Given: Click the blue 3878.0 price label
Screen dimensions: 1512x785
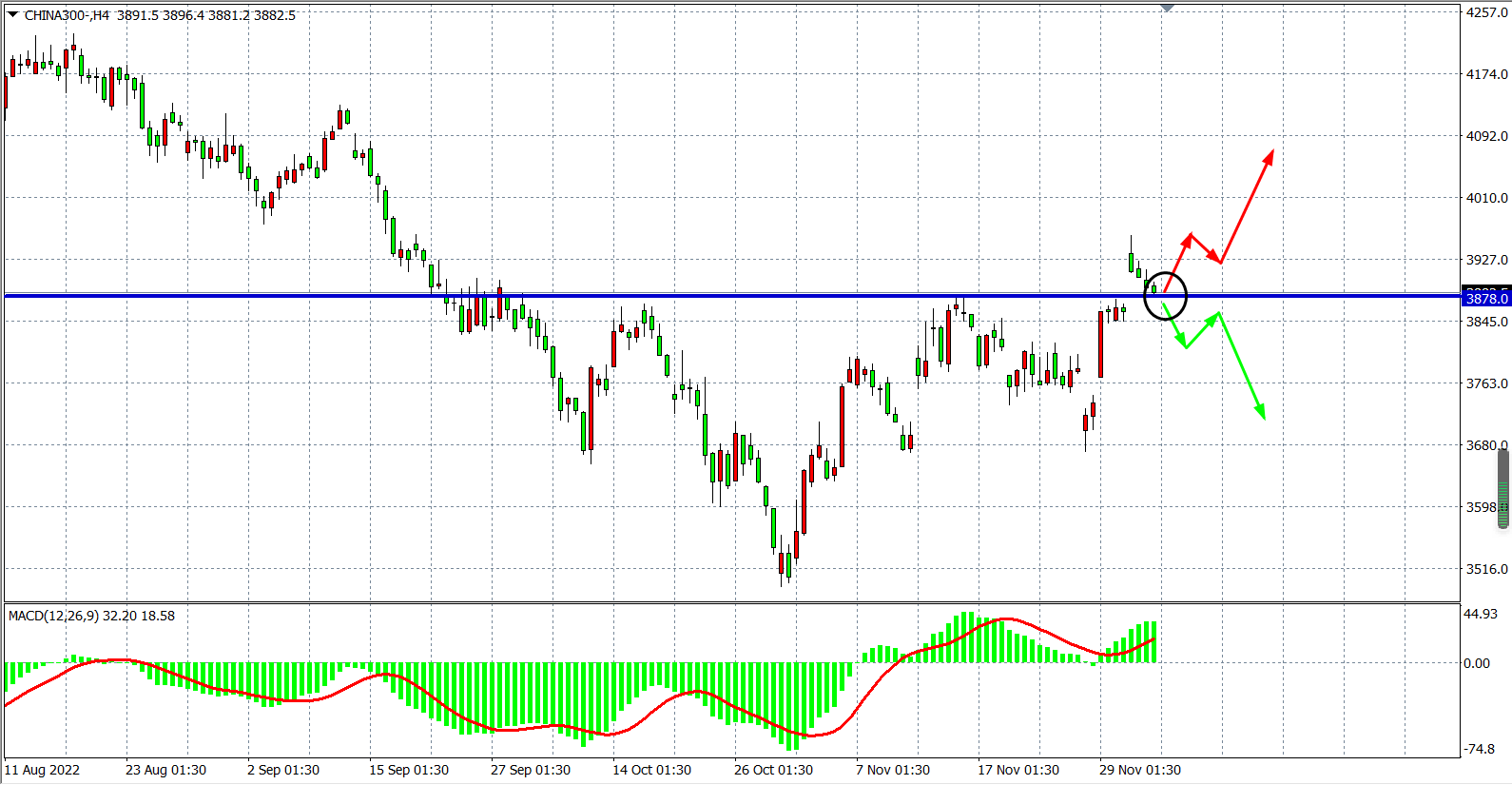Looking at the screenshot, I should [x=1486, y=299].
